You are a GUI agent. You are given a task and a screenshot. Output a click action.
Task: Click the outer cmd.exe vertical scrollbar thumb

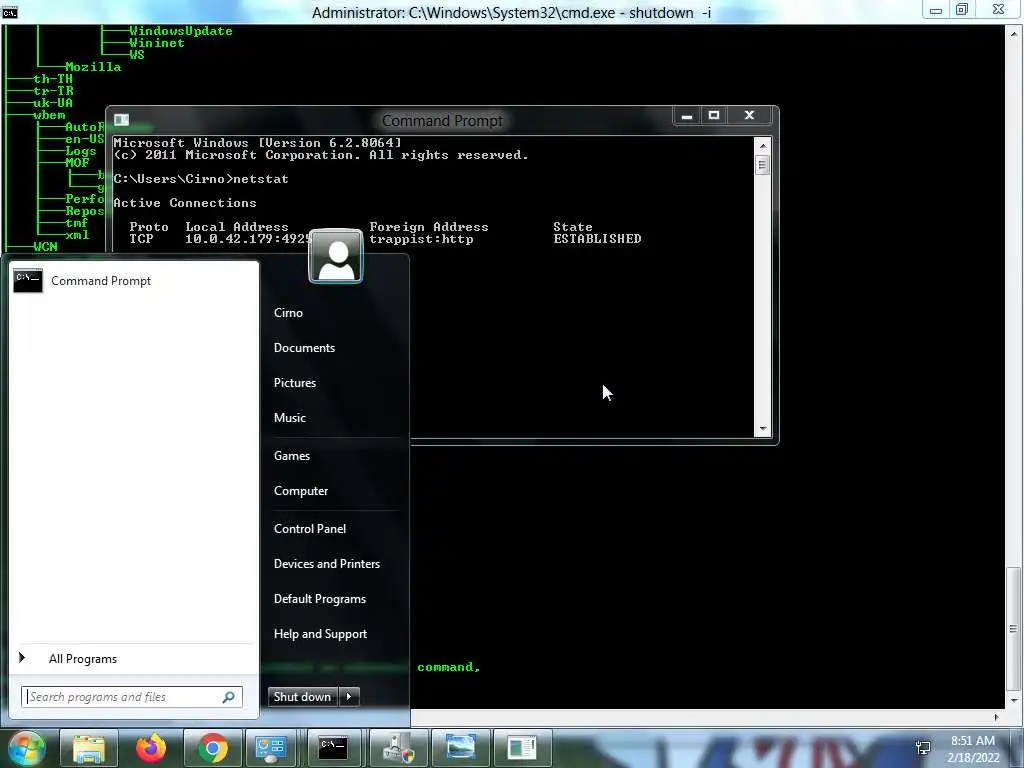[x=1013, y=628]
